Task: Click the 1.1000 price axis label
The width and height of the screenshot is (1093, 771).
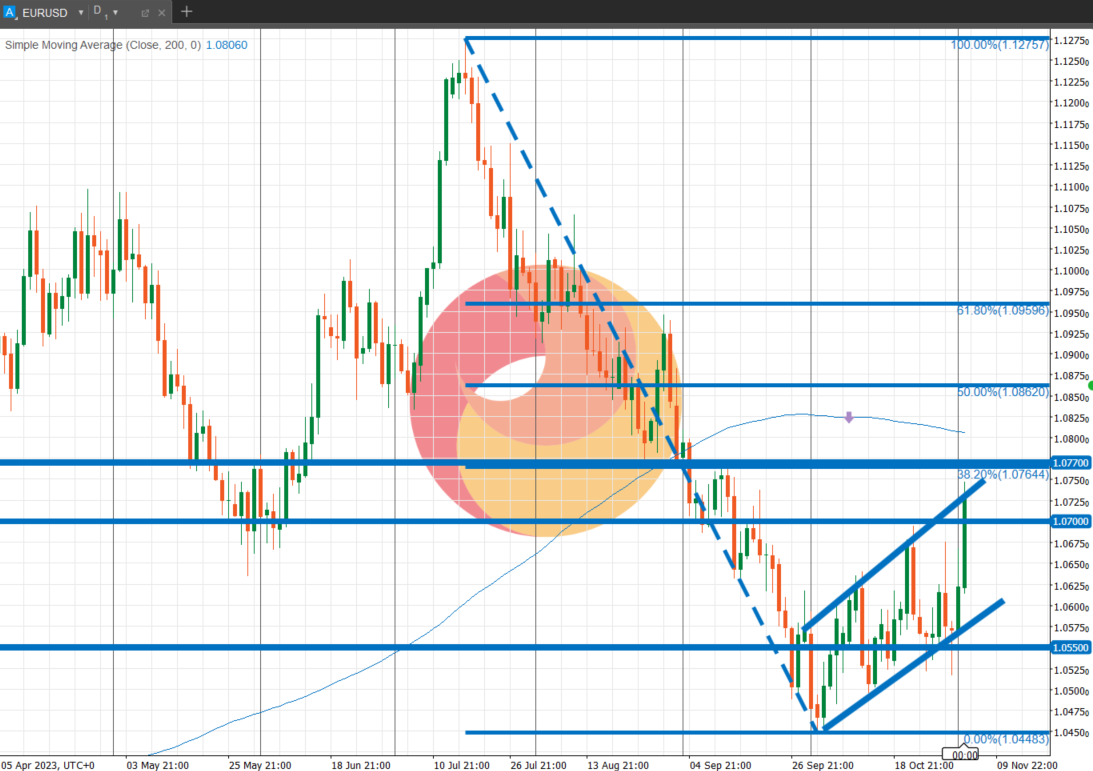Action: point(1071,271)
